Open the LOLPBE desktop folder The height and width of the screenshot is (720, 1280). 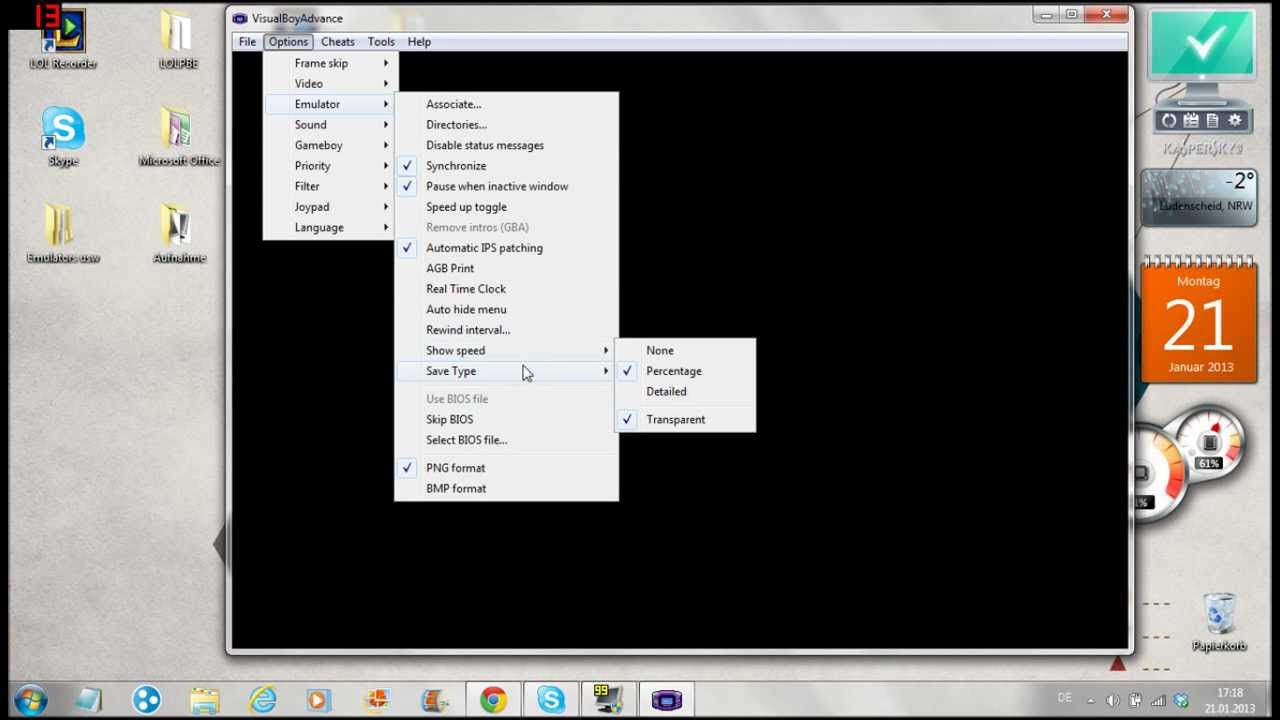point(178,40)
